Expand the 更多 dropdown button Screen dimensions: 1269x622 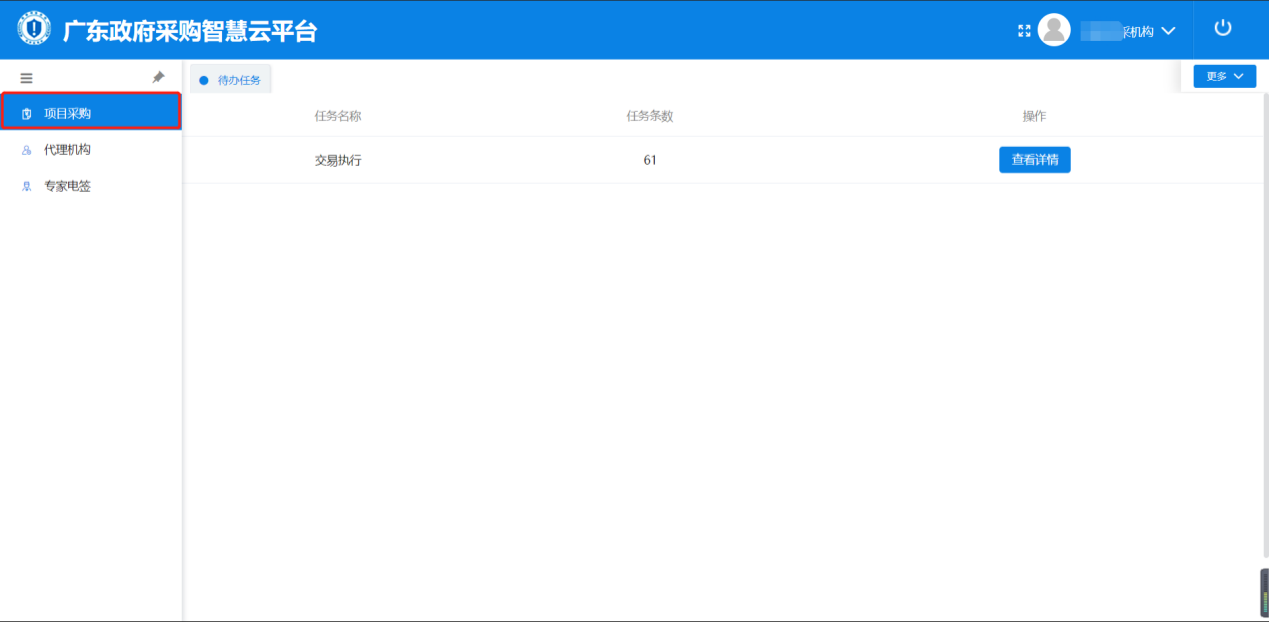(x=1224, y=76)
